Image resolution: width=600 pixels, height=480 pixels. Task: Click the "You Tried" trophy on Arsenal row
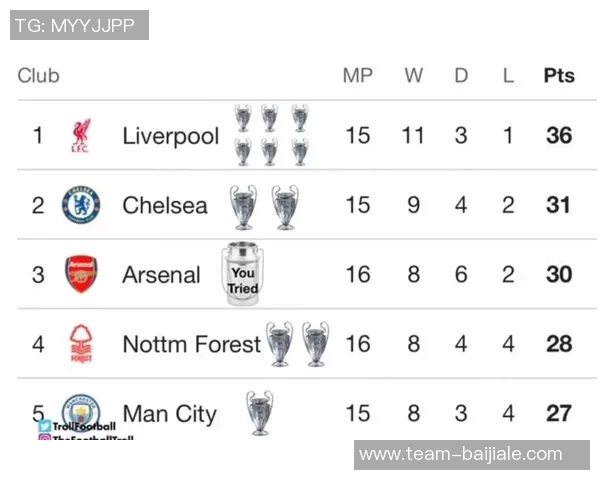click(x=241, y=274)
